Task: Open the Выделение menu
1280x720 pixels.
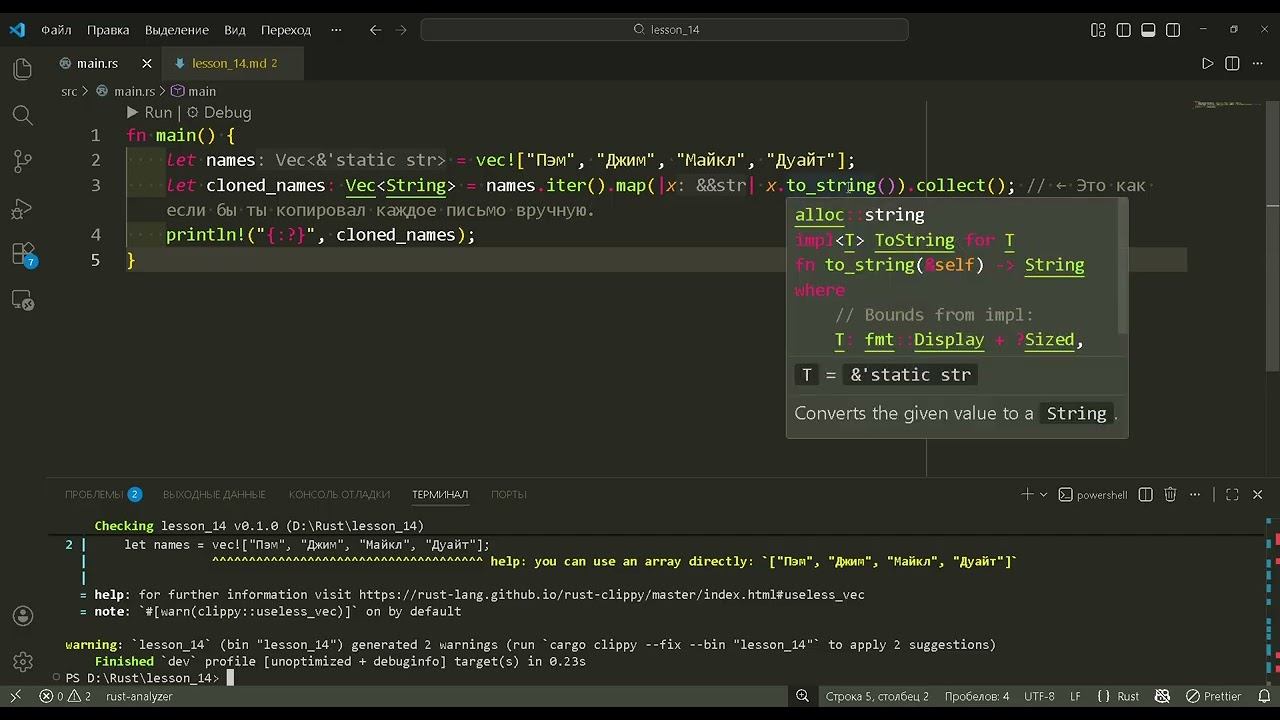Action: (x=177, y=30)
